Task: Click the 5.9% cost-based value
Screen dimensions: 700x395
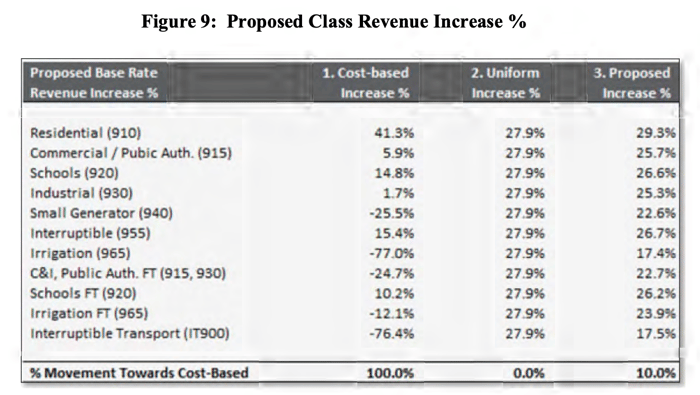Action: click(398, 153)
